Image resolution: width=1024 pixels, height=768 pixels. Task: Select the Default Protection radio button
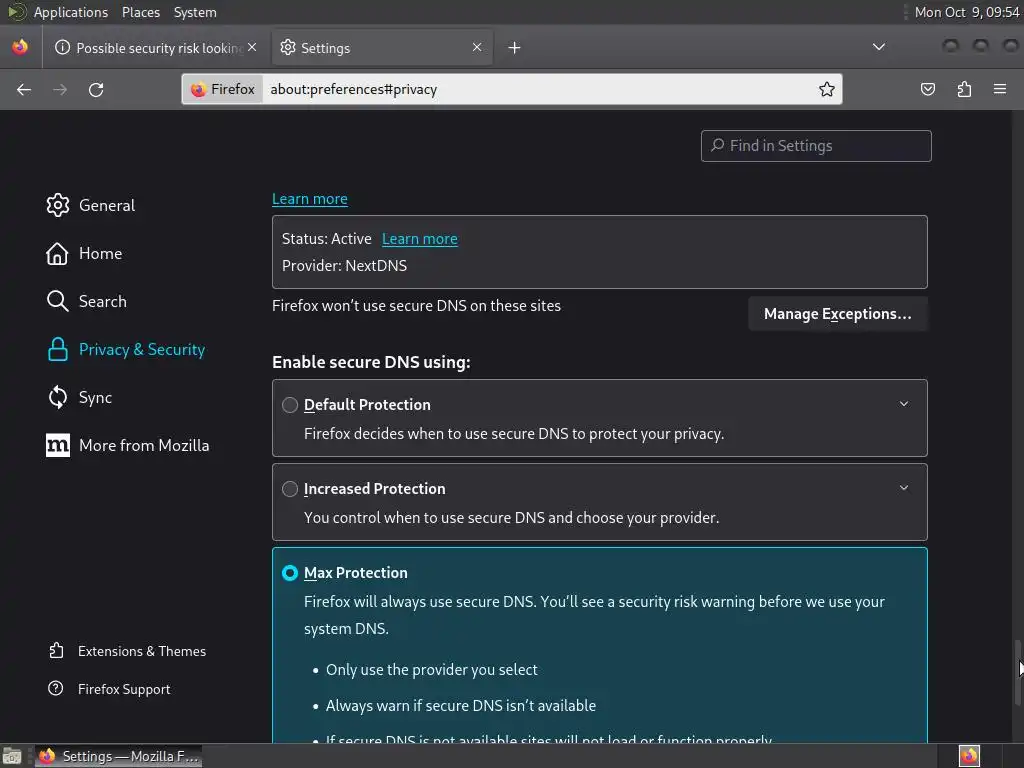tap(290, 405)
